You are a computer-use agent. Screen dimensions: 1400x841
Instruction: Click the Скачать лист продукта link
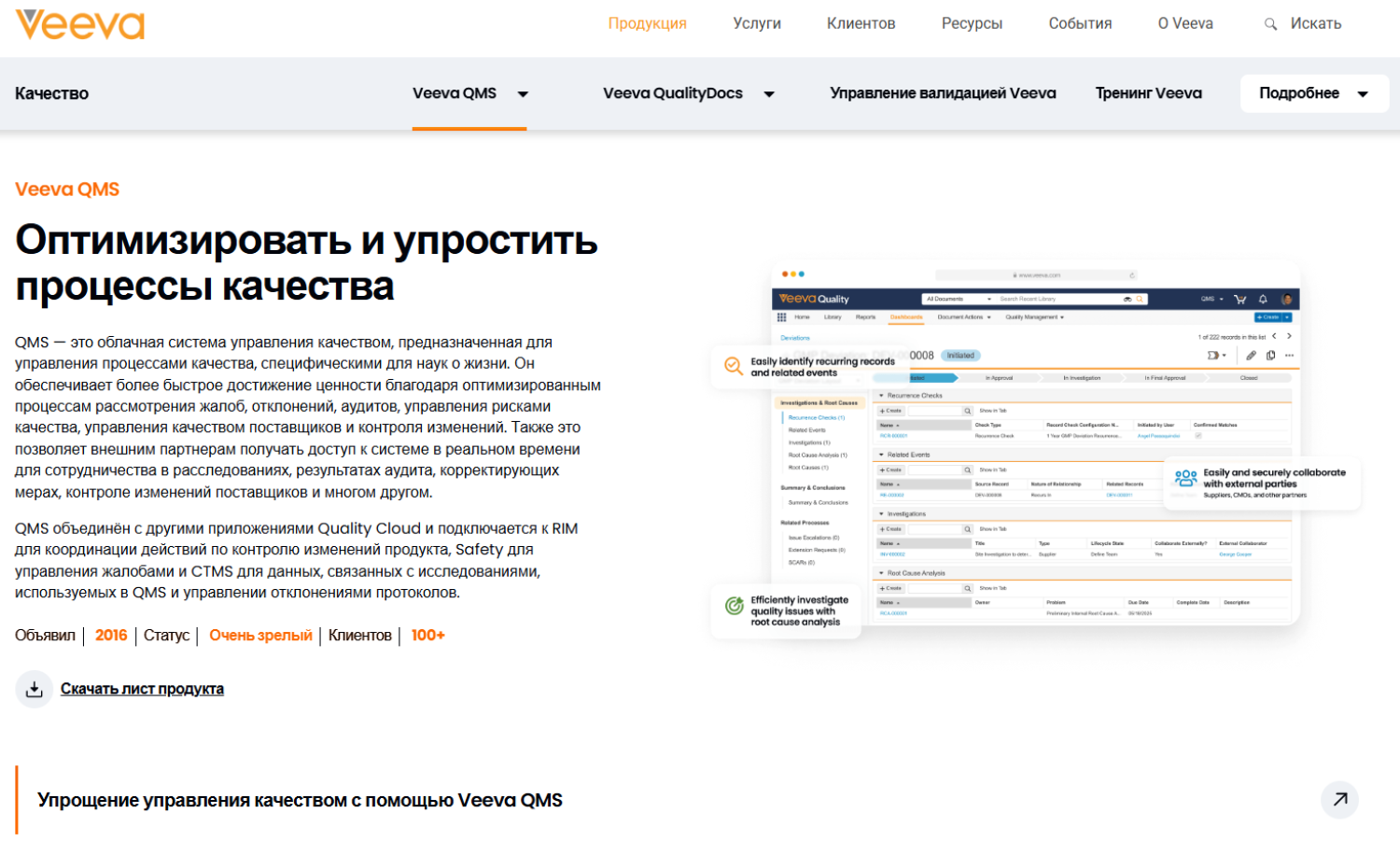click(x=142, y=690)
